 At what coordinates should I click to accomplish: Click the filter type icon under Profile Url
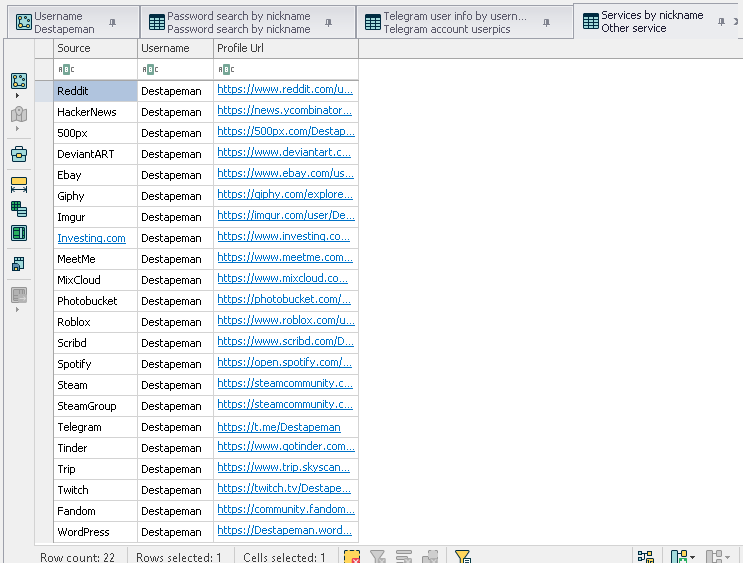click(226, 70)
